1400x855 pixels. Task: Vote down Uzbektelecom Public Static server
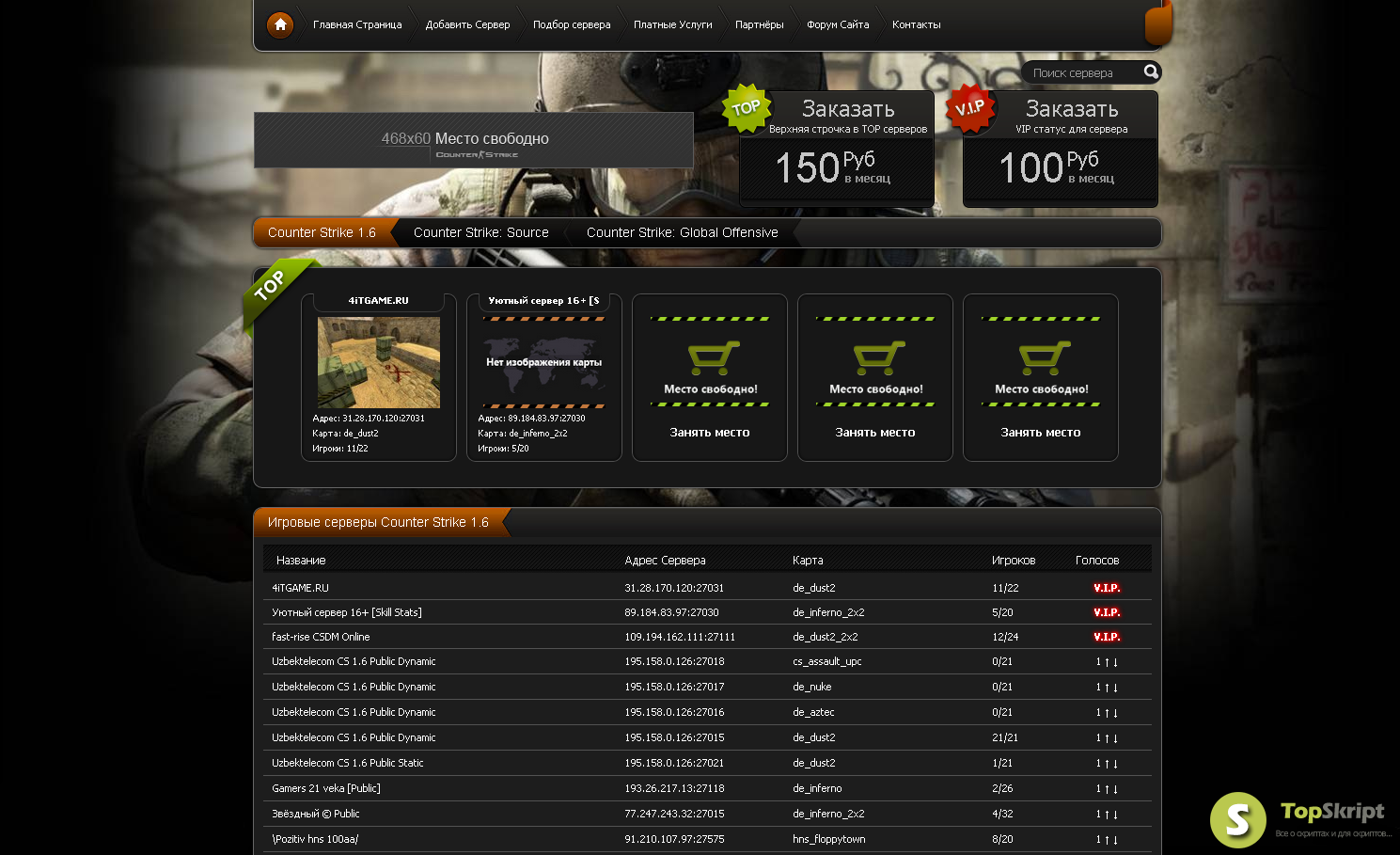(x=1115, y=764)
